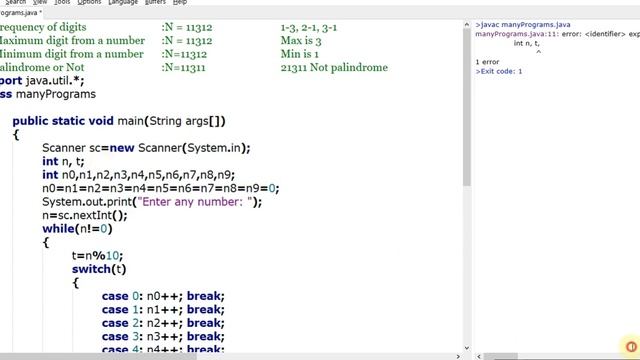Click the output pane scrollbar left arrow
The height and width of the screenshot is (360, 640).
[479, 356]
